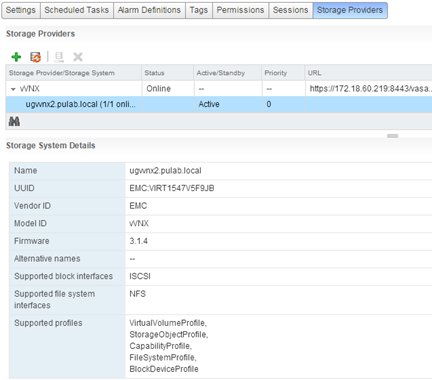Viewport: 432px width, 380px height.
Task: Sort by the Status column header
Action: point(168,73)
